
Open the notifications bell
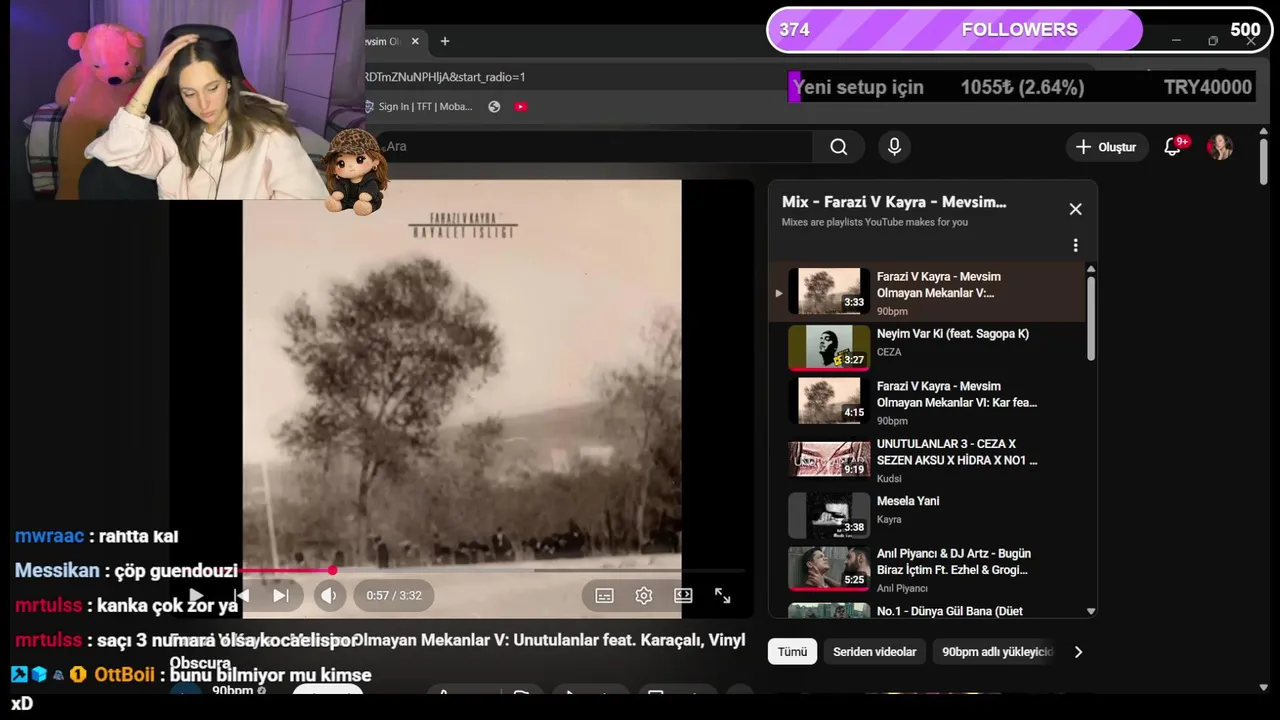point(1172,147)
